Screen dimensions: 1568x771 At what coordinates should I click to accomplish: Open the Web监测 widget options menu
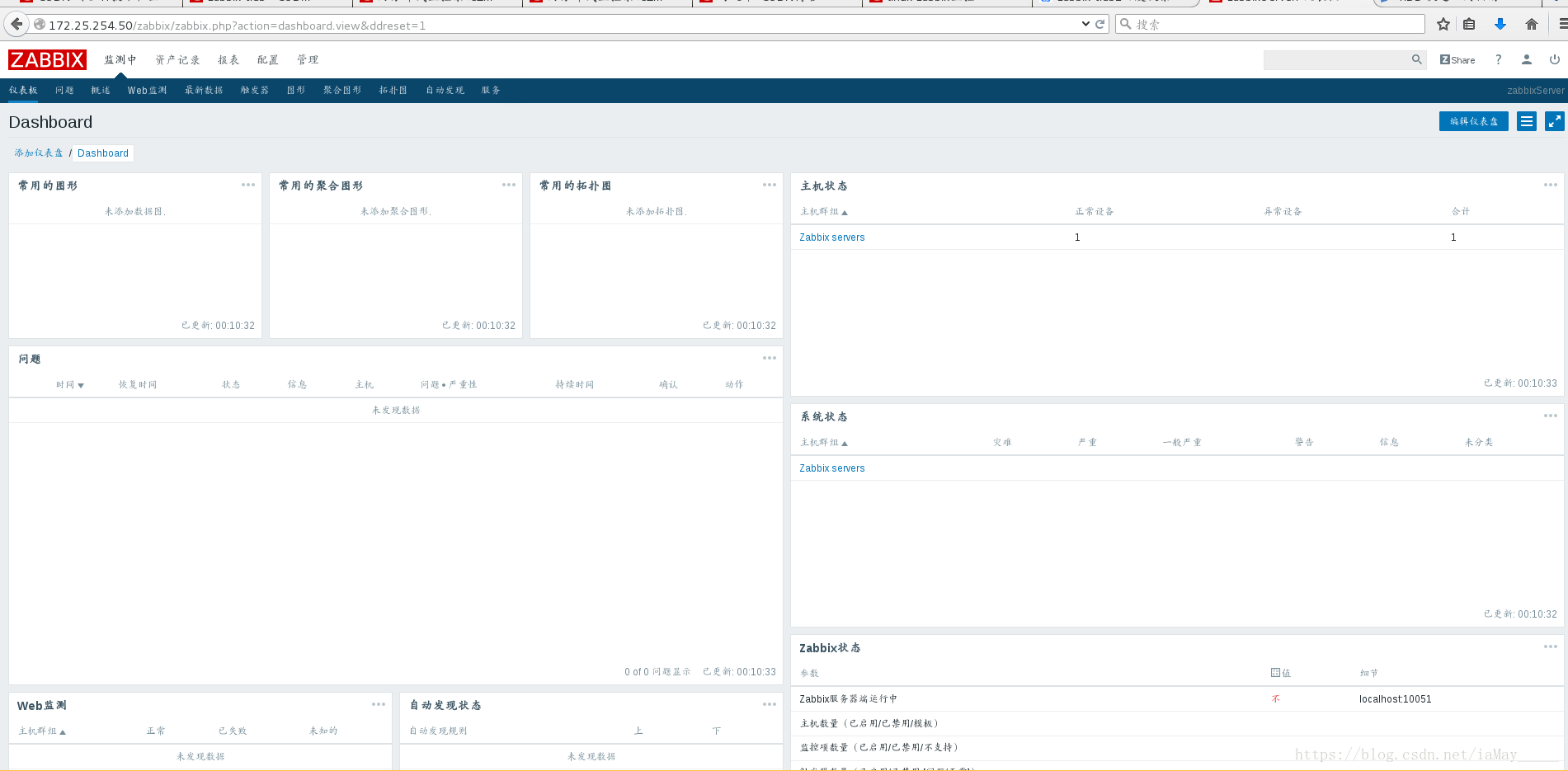pyautogui.click(x=379, y=704)
